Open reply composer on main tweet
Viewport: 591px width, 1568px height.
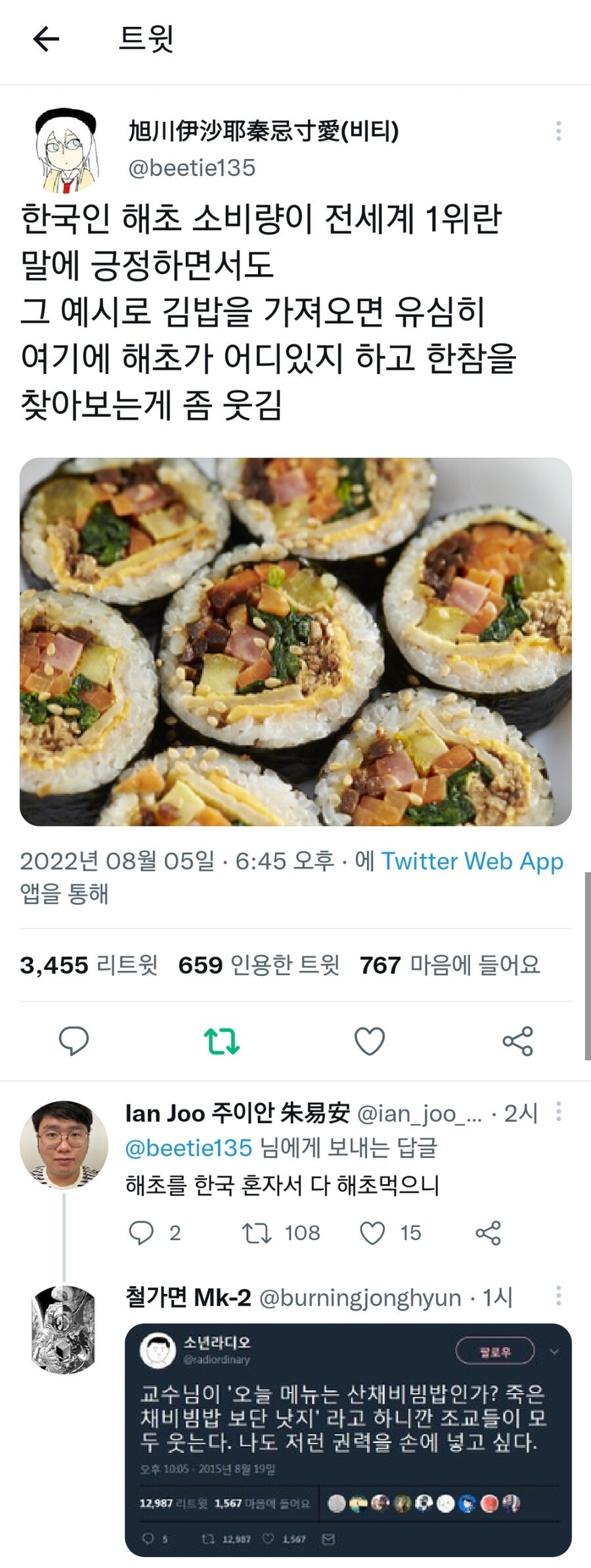point(74,1040)
